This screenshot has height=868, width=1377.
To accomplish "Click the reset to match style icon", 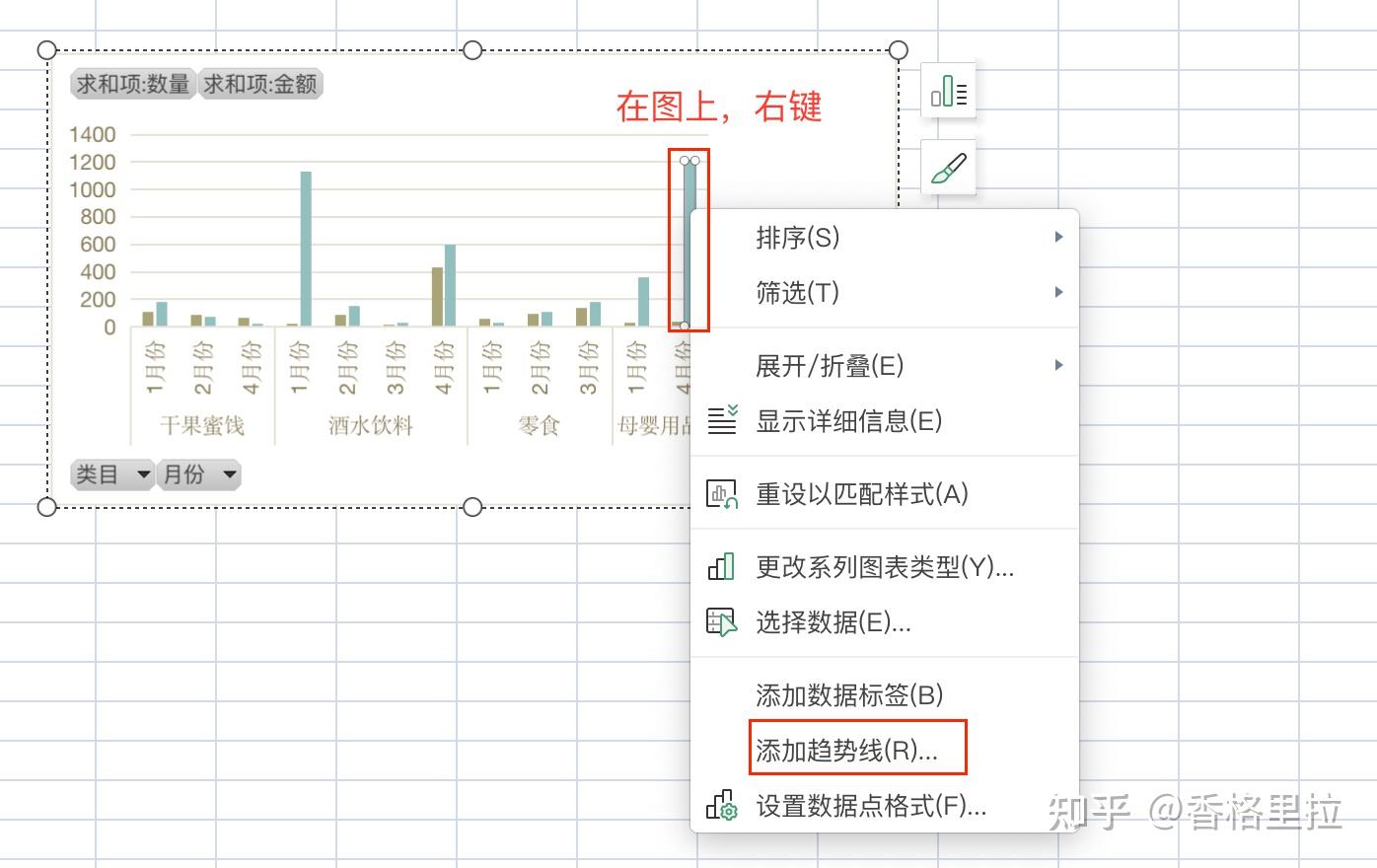I will [723, 493].
